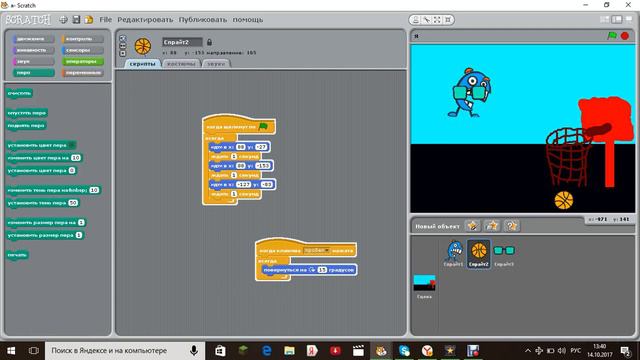Switch to full stage view mode
This screenshot has height=360, width=640.
coord(617,19)
